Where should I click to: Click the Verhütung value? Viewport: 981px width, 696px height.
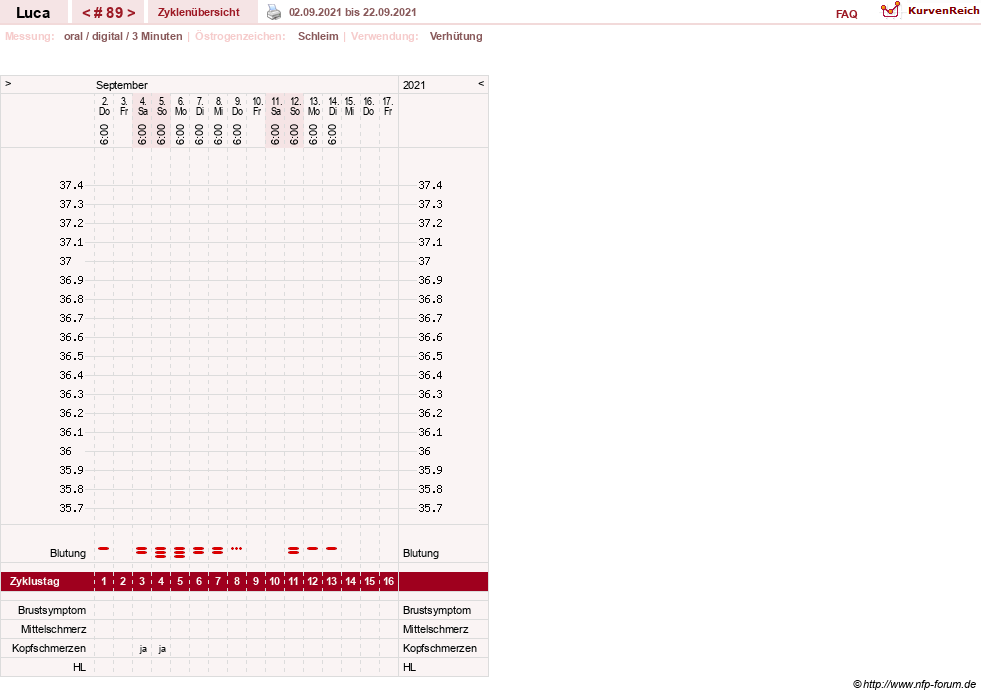click(456, 36)
